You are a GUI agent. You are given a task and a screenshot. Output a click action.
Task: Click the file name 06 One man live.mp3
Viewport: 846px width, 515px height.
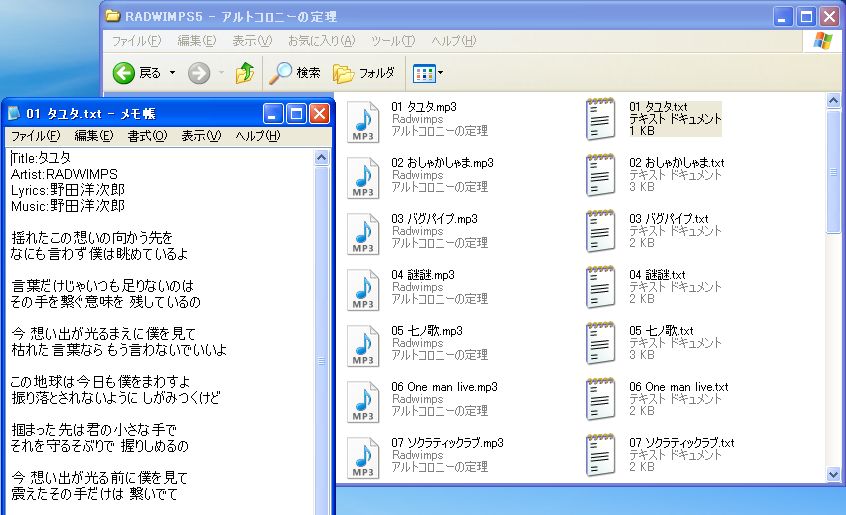click(445, 387)
